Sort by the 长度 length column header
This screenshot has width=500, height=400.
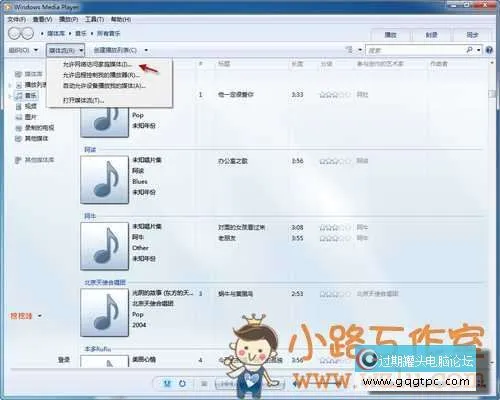coord(298,63)
